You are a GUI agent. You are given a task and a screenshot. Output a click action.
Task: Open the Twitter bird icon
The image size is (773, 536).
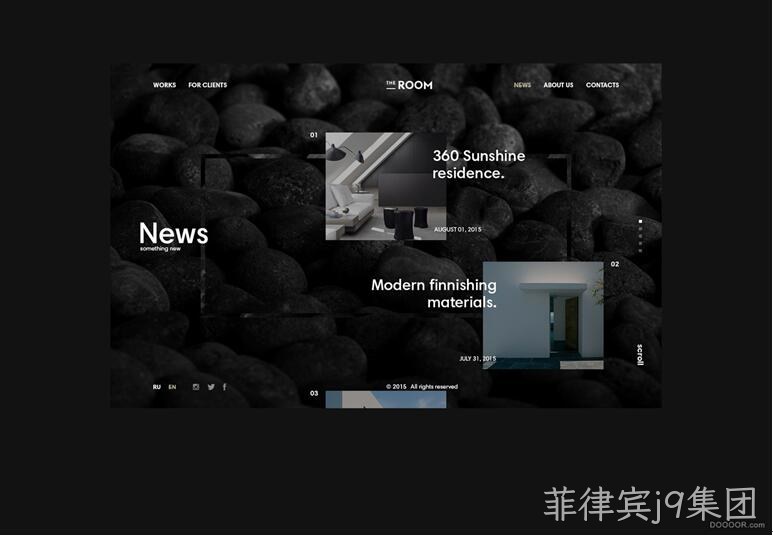211,387
